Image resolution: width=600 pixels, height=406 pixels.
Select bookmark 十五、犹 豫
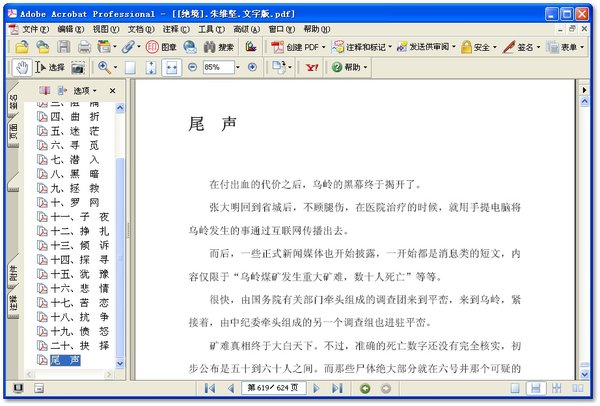(73, 274)
